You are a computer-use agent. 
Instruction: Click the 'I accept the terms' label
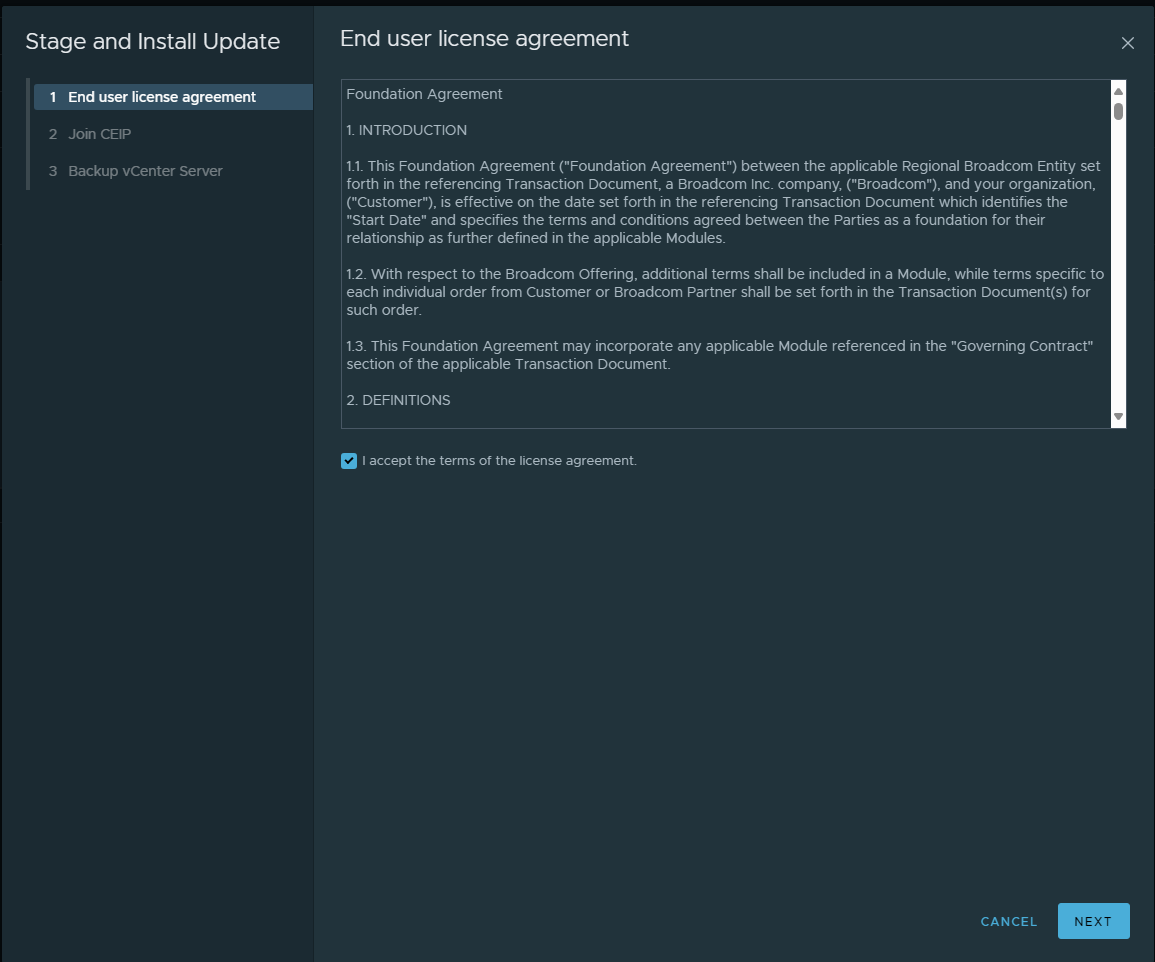[x=499, y=461]
